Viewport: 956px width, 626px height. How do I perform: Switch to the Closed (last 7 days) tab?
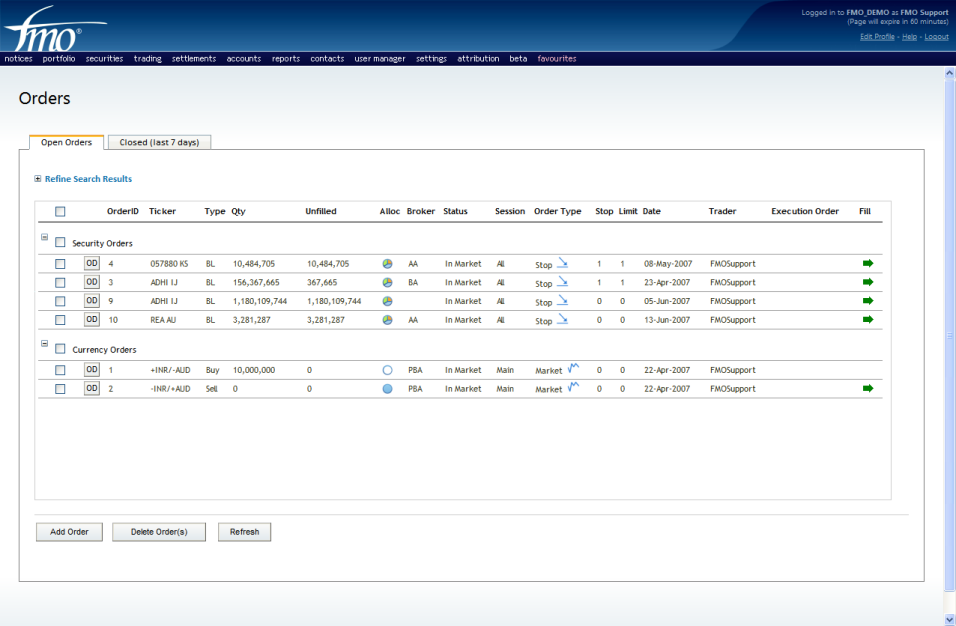click(x=159, y=142)
